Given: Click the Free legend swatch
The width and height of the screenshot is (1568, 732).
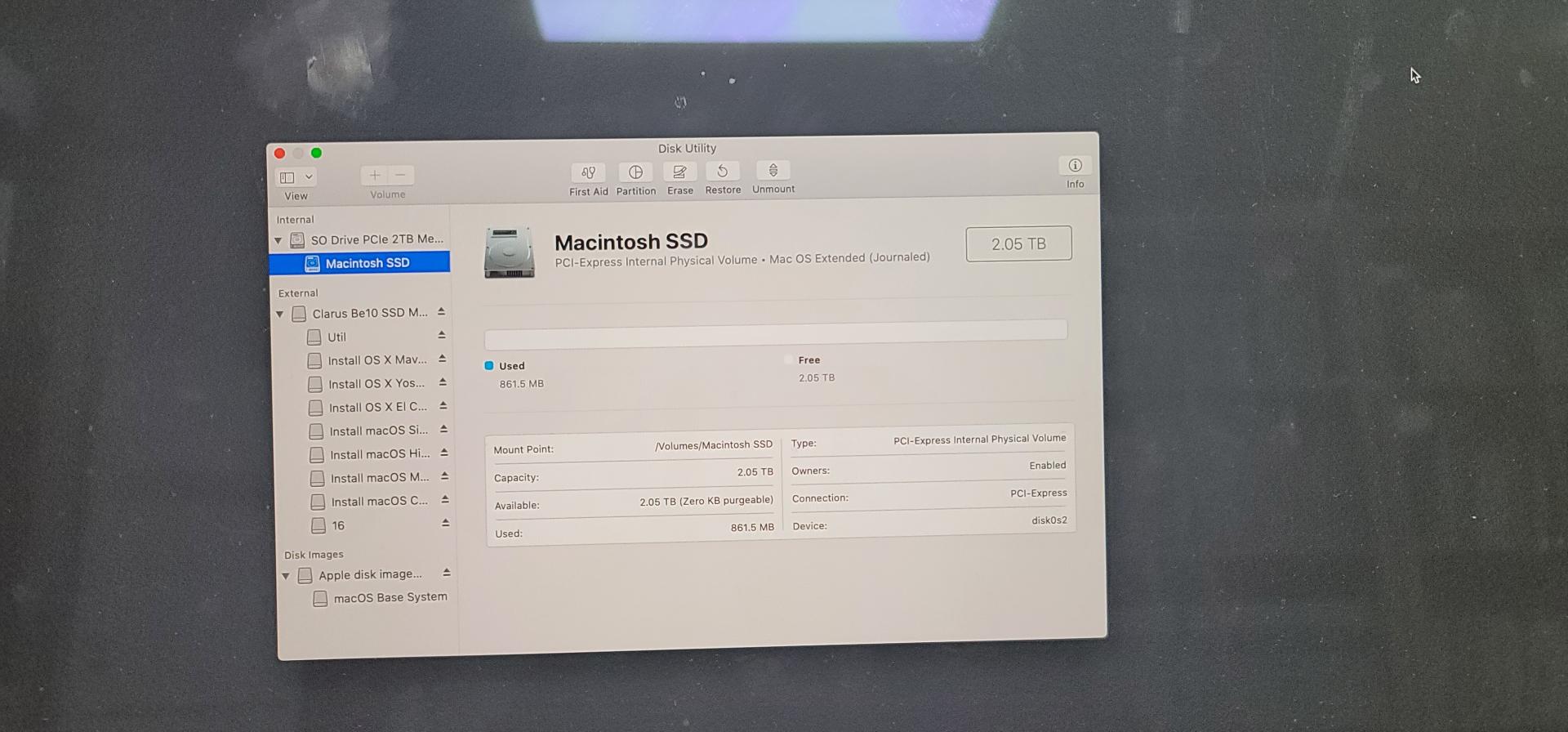Looking at the screenshot, I should pyautogui.click(x=788, y=359).
